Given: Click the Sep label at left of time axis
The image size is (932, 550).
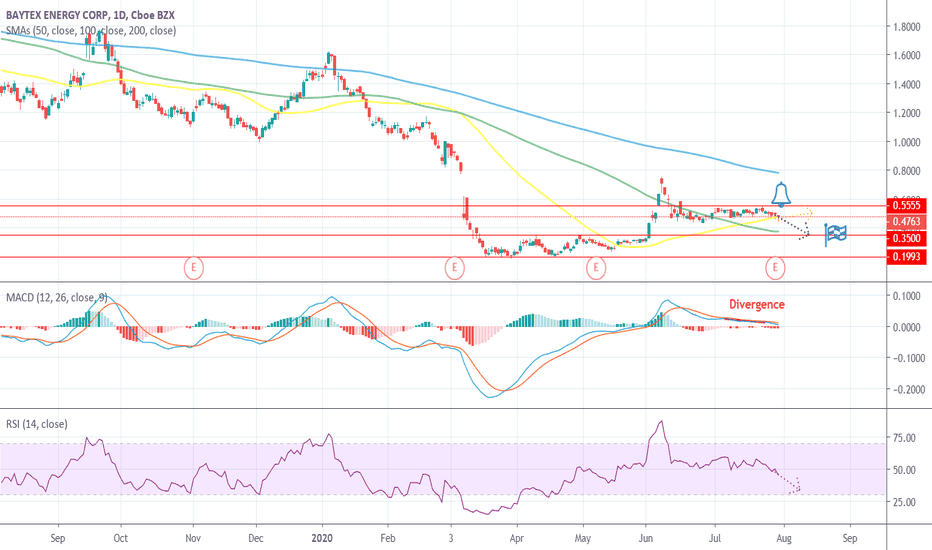Looking at the screenshot, I should (x=58, y=538).
